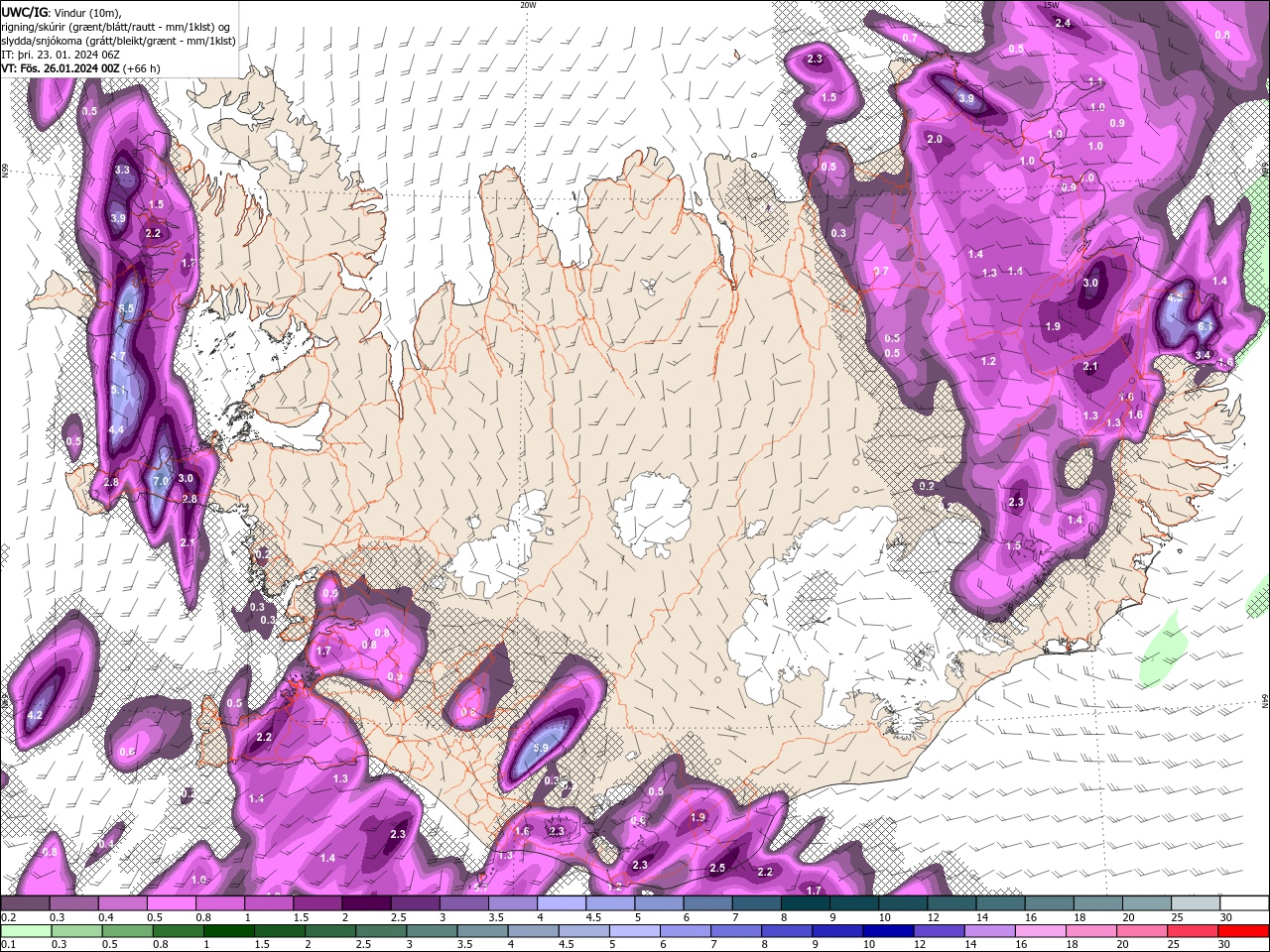Click the '15W' longitude label

pos(1052,5)
